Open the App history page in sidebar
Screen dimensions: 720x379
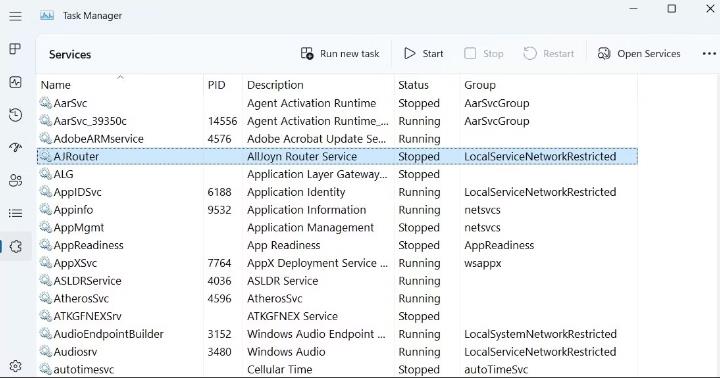(15, 114)
